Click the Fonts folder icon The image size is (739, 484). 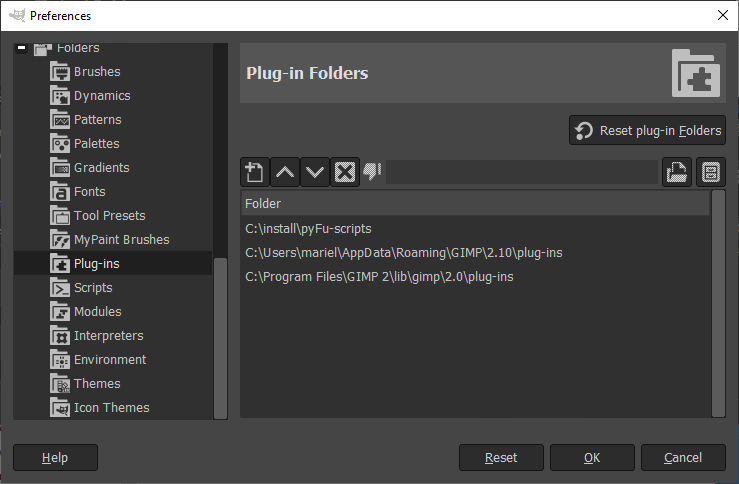(60, 192)
